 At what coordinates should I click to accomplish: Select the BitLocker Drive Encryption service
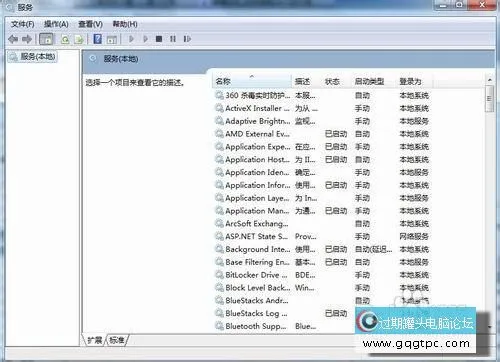click(322, 275)
